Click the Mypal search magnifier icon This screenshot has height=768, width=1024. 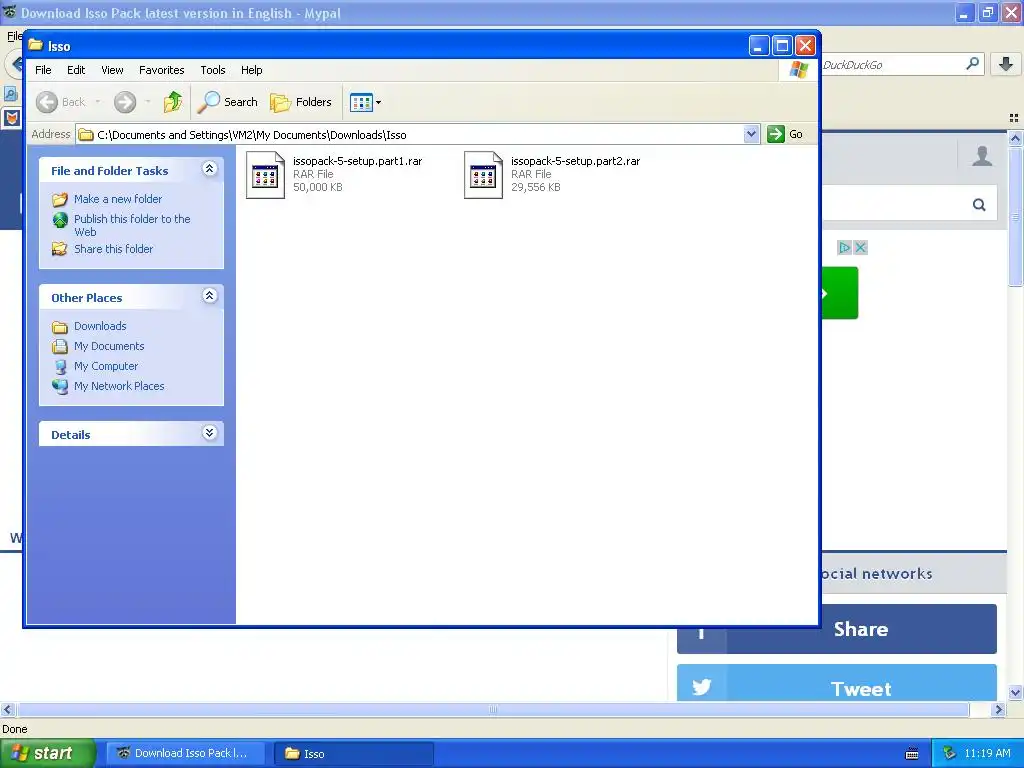(972, 64)
